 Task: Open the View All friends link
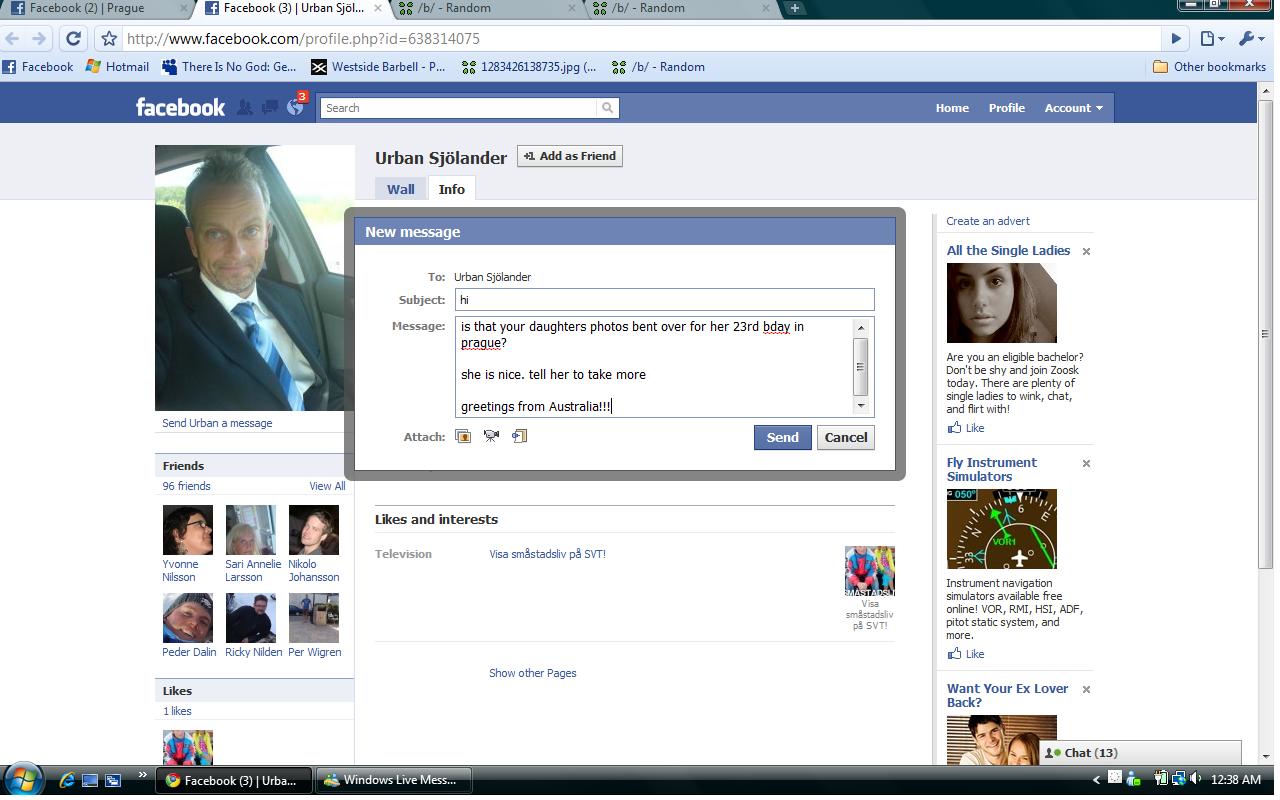click(327, 486)
